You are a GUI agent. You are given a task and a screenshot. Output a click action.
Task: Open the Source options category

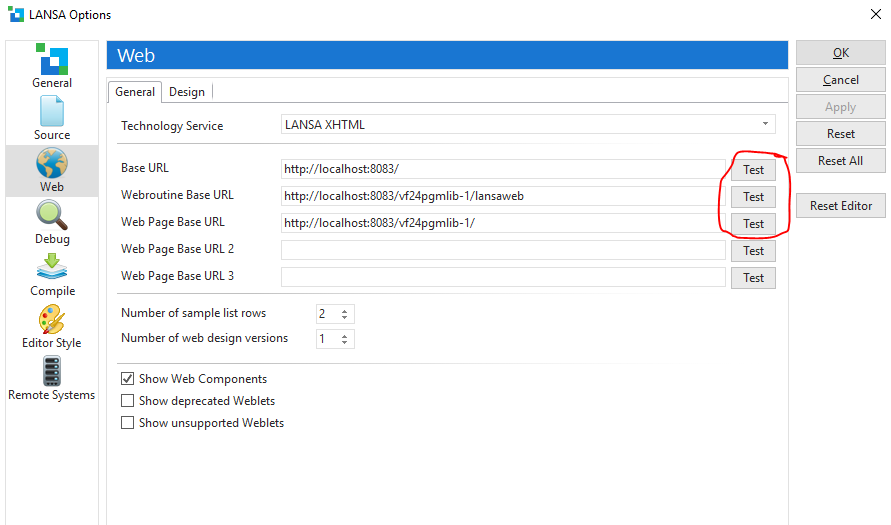[x=52, y=118]
